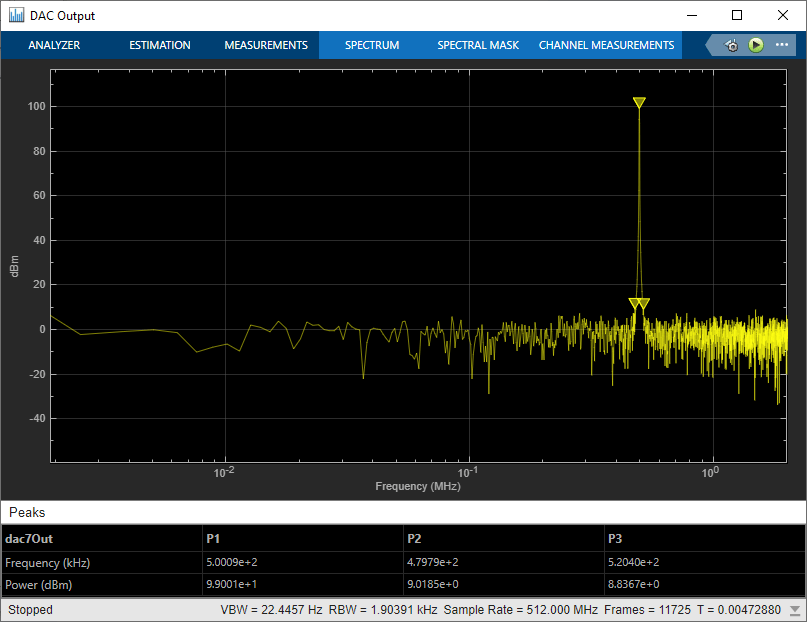Click the Frames = 11725 status entry
This screenshot has width=807, height=622.
pyautogui.click(x=647, y=610)
